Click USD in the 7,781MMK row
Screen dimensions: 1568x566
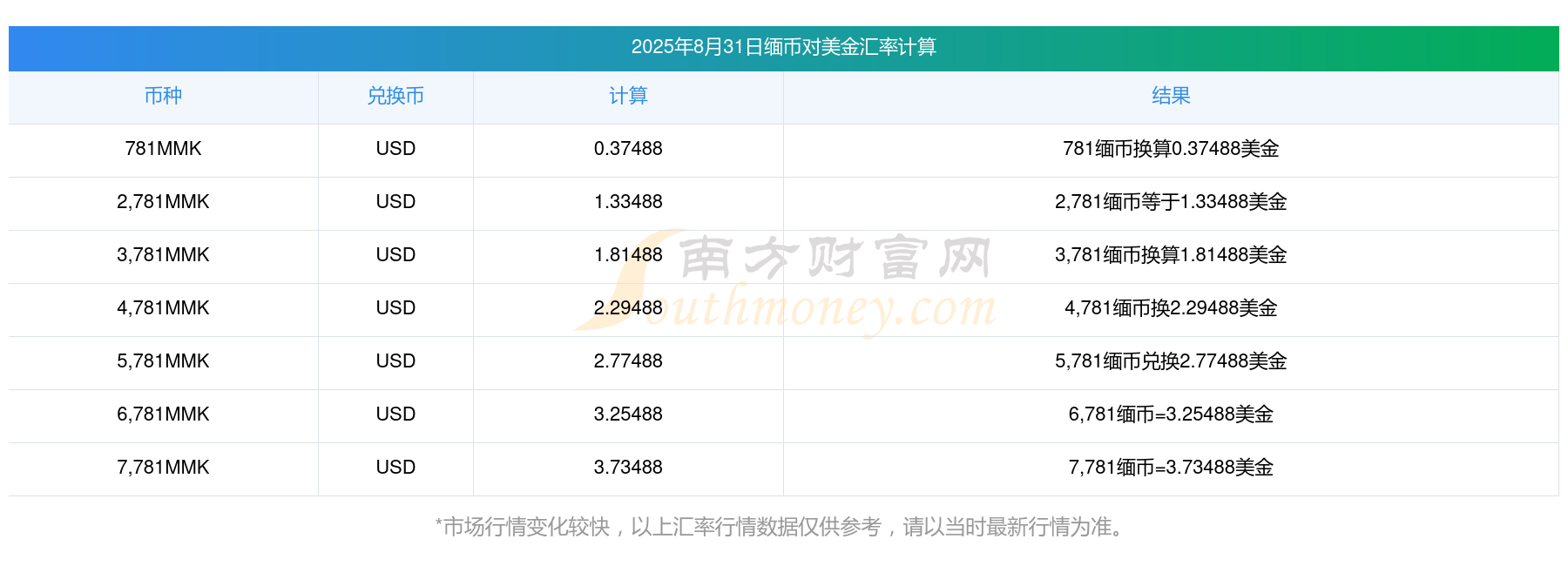click(395, 468)
